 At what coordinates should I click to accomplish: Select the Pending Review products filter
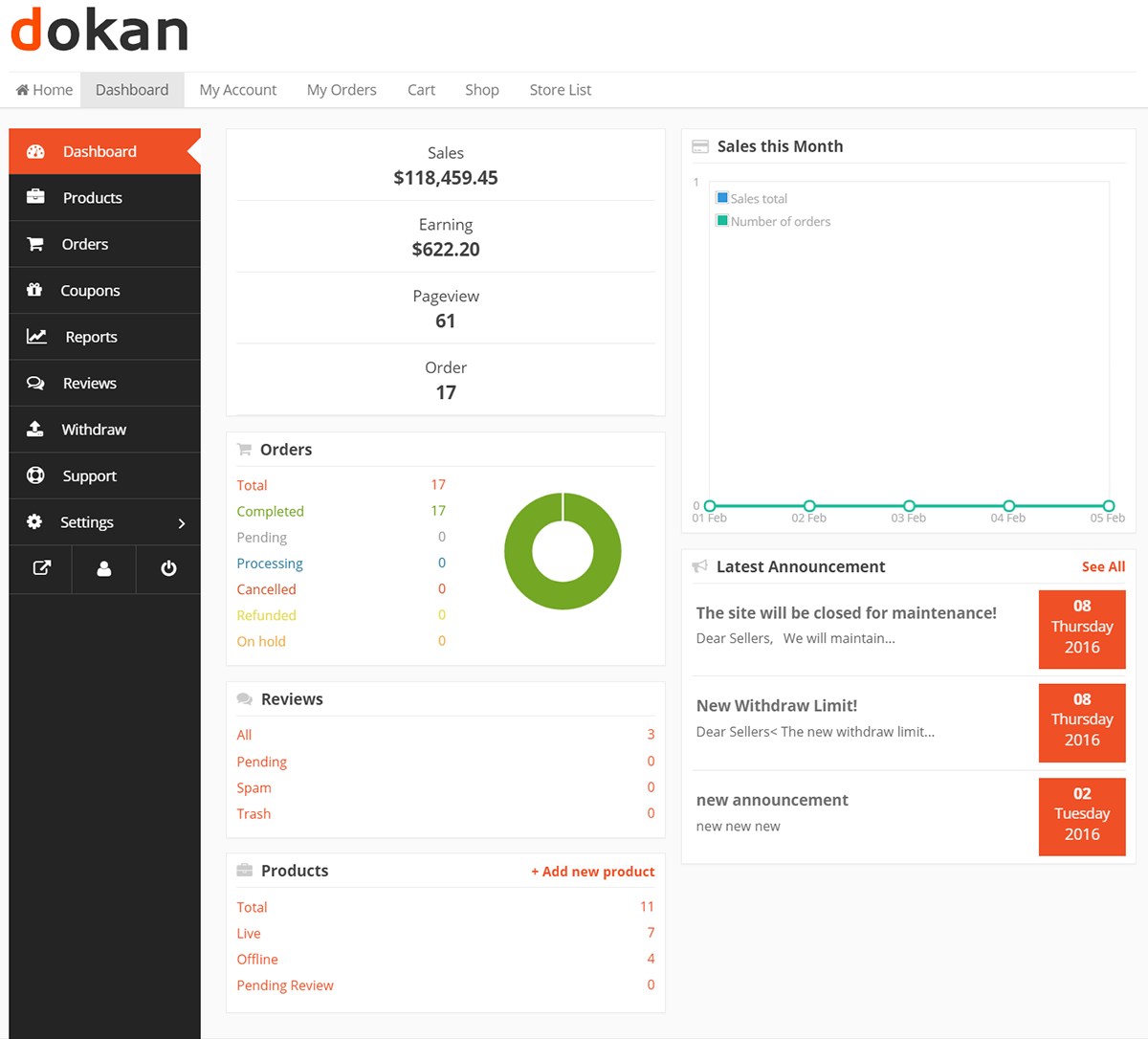click(285, 984)
